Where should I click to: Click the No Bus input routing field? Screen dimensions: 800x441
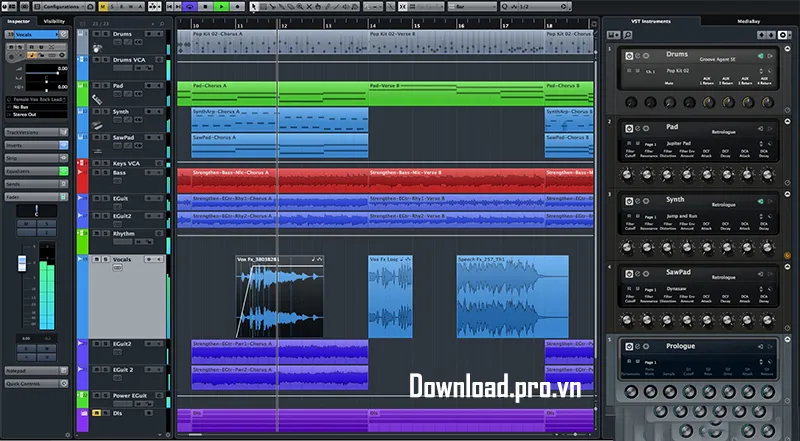click(36, 108)
